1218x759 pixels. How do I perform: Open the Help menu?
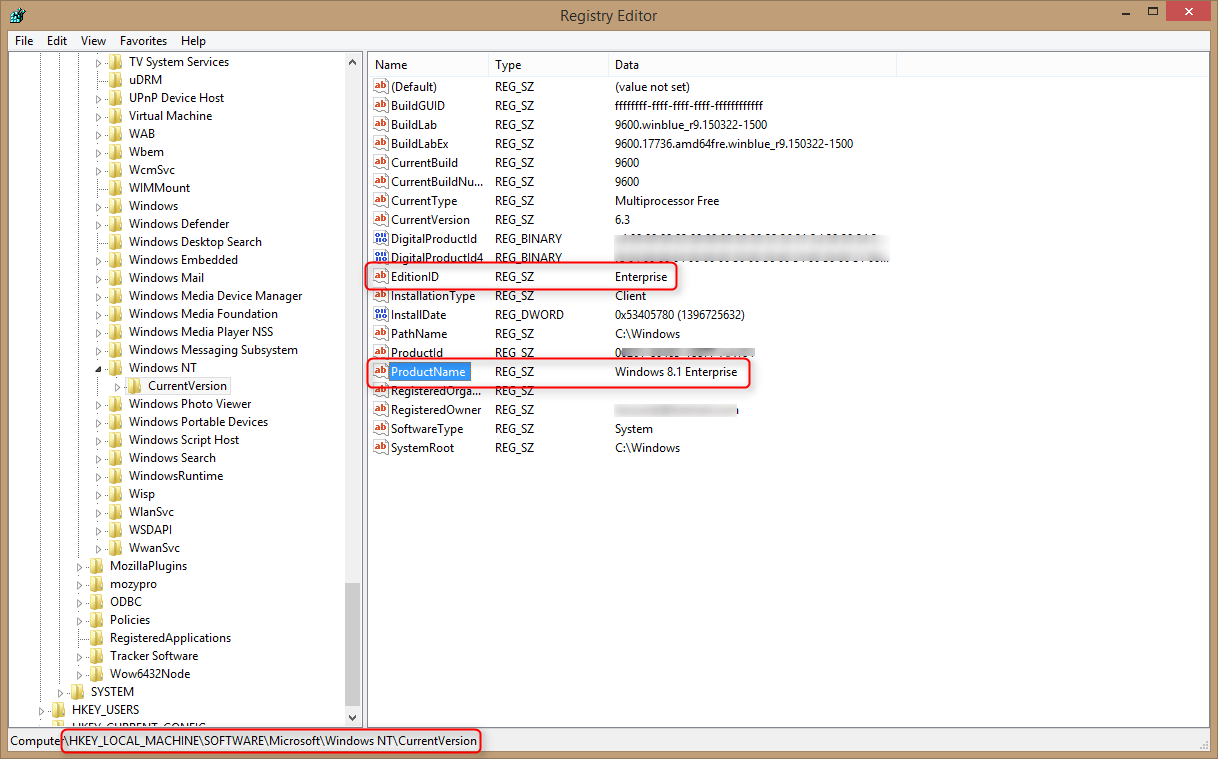point(193,41)
